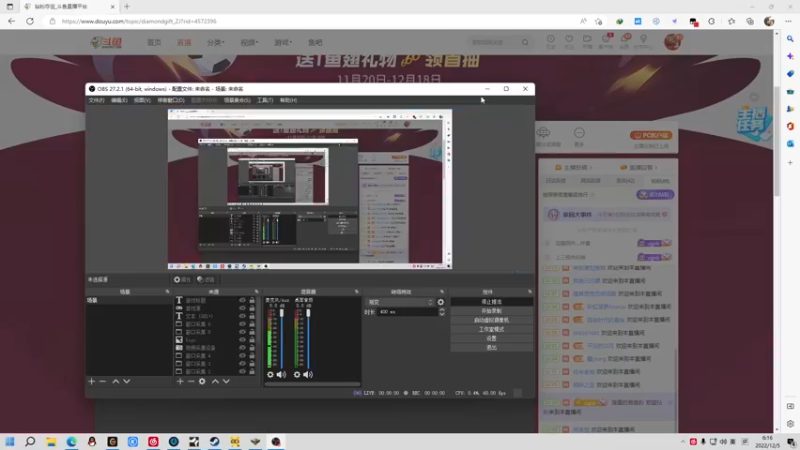The width and height of the screenshot is (800, 450).
Task: Pop out the Scenes dock icon
Action: coord(167,292)
